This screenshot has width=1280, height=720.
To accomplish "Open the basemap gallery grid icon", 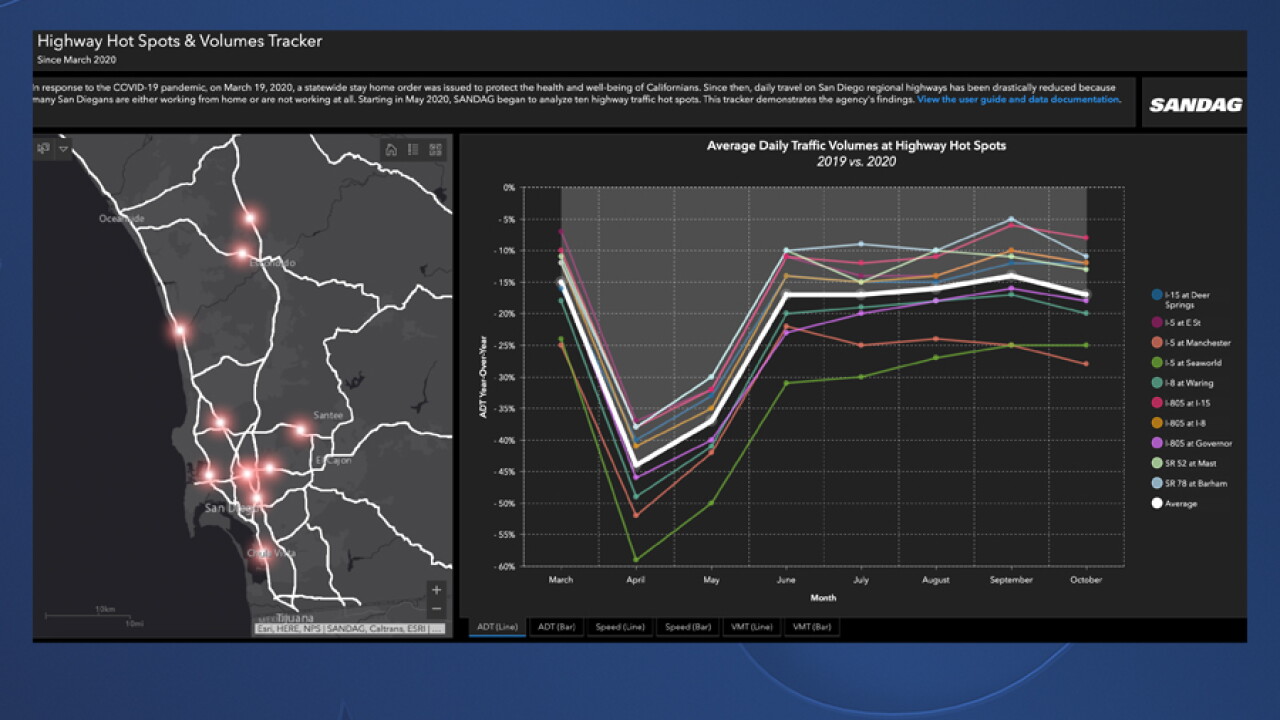I will click(435, 149).
